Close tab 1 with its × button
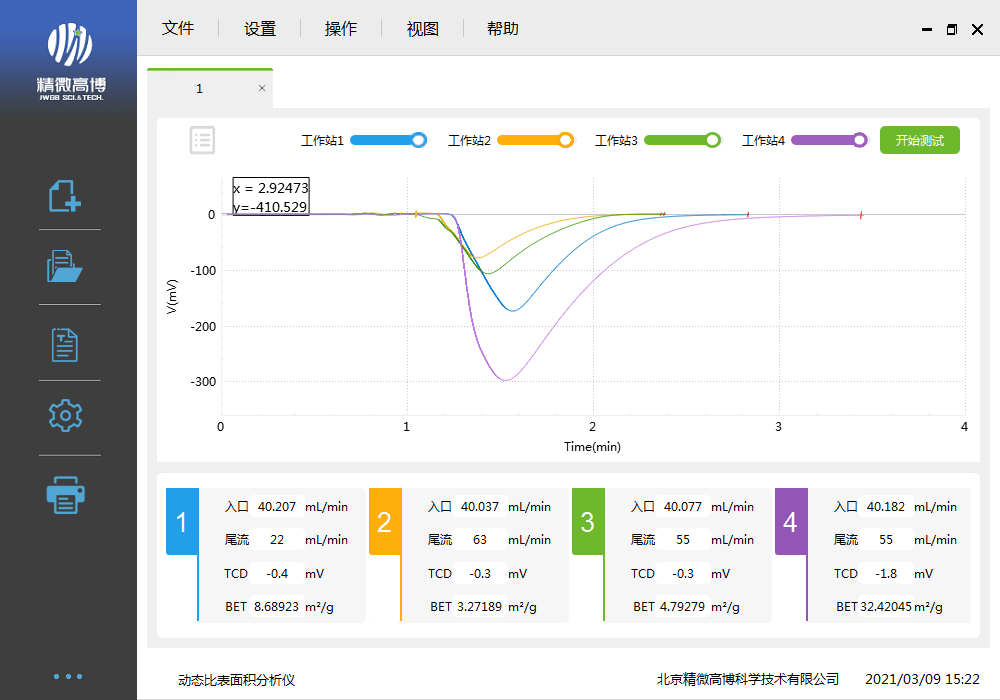 pos(261,88)
